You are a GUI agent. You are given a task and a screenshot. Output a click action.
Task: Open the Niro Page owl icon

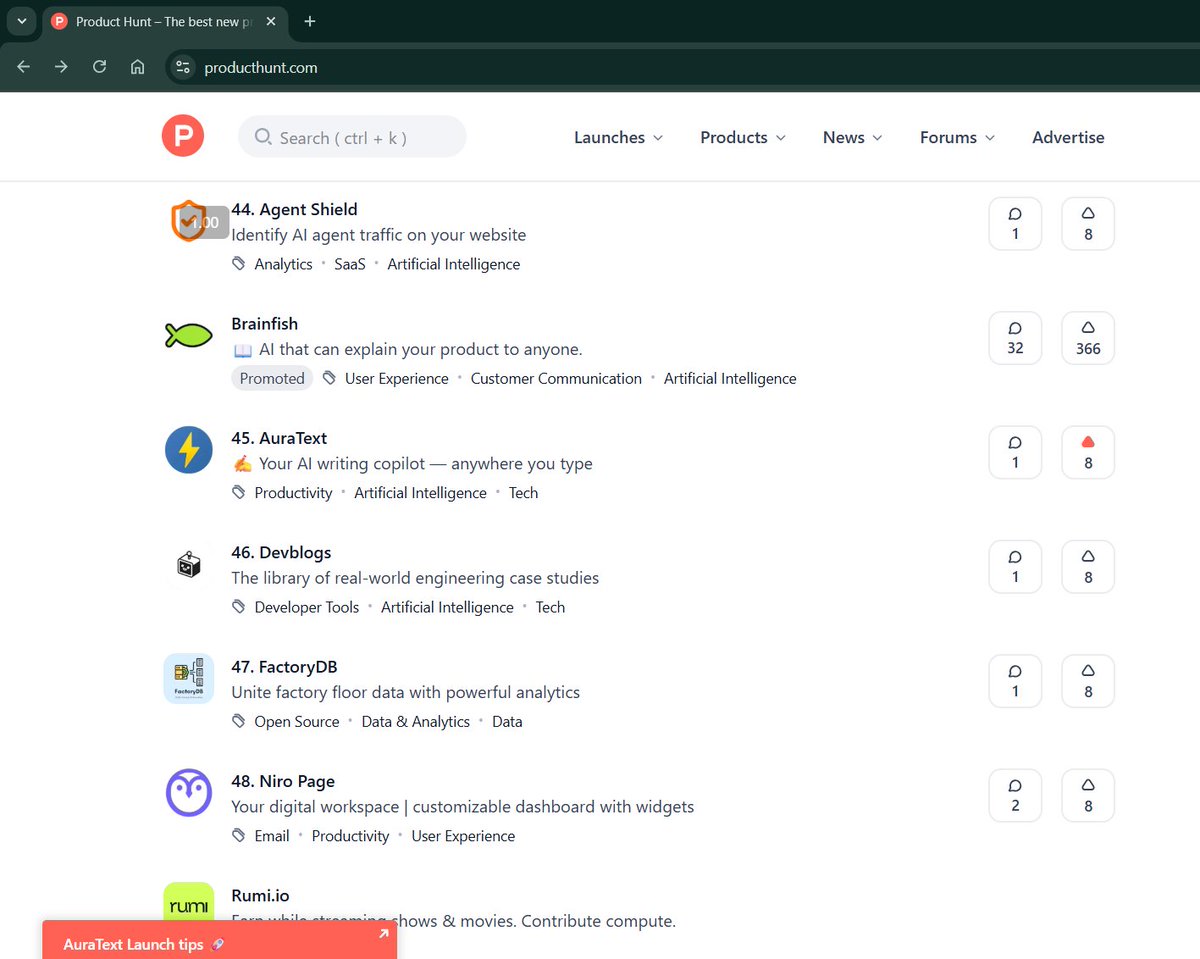pos(189,794)
